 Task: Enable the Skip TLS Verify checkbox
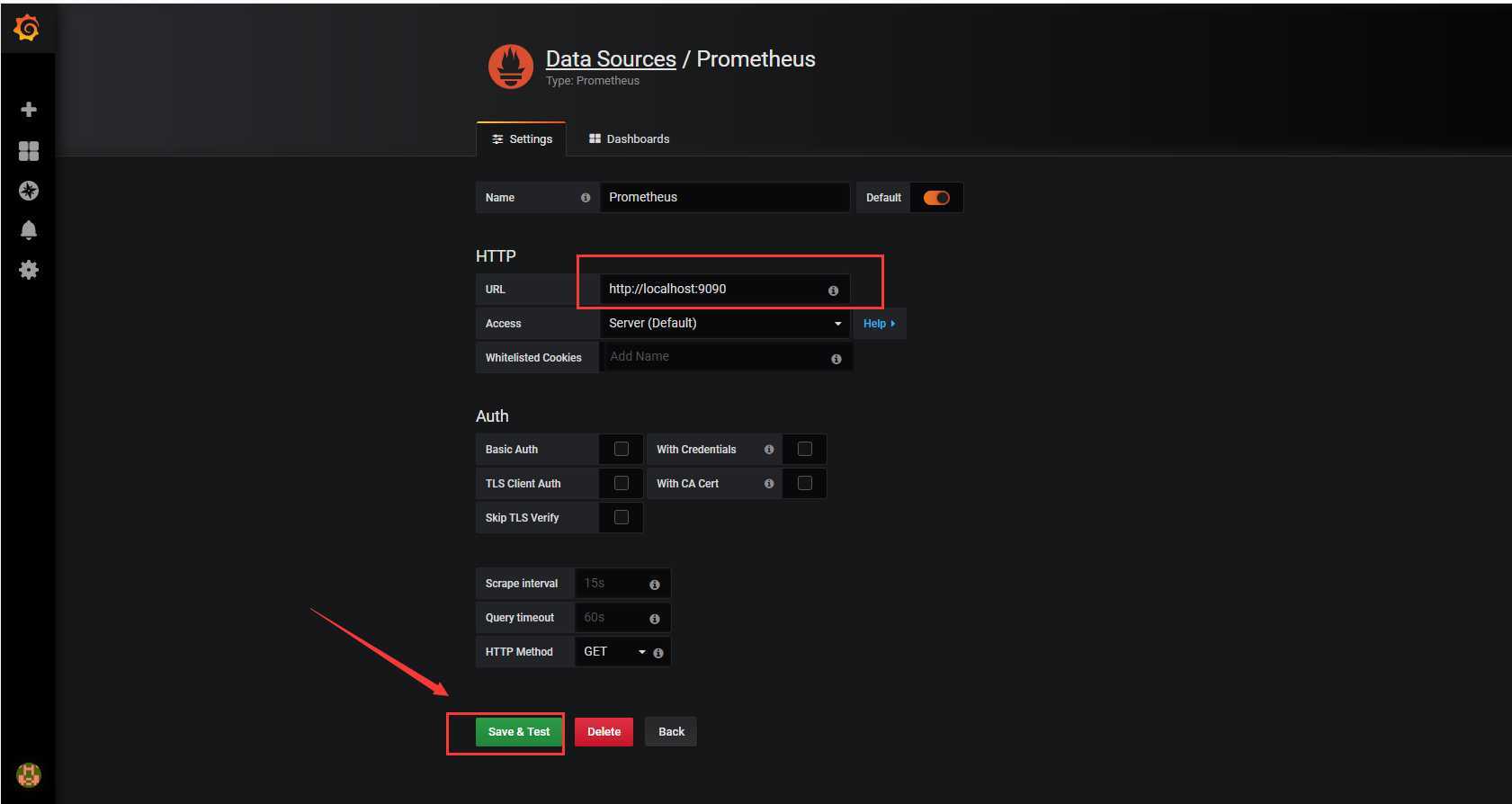(x=622, y=517)
